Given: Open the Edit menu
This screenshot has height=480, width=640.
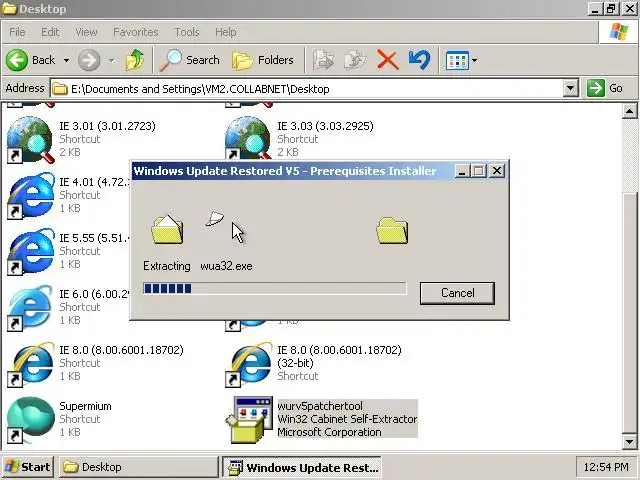Looking at the screenshot, I should [50, 32].
